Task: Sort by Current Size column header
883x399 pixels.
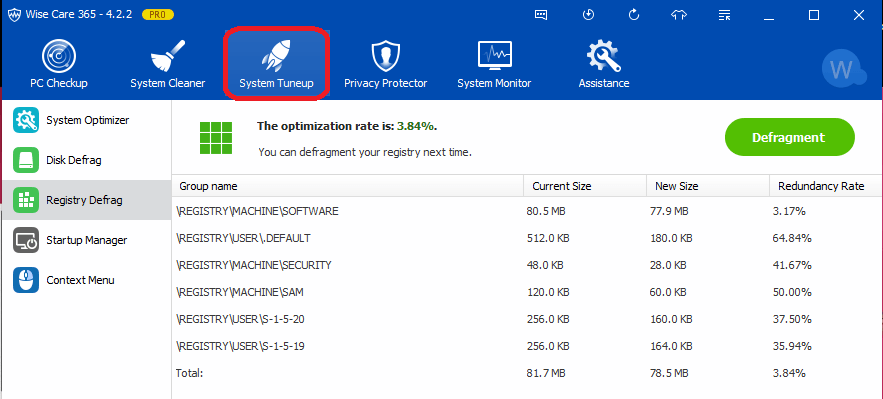Action: tap(585, 186)
